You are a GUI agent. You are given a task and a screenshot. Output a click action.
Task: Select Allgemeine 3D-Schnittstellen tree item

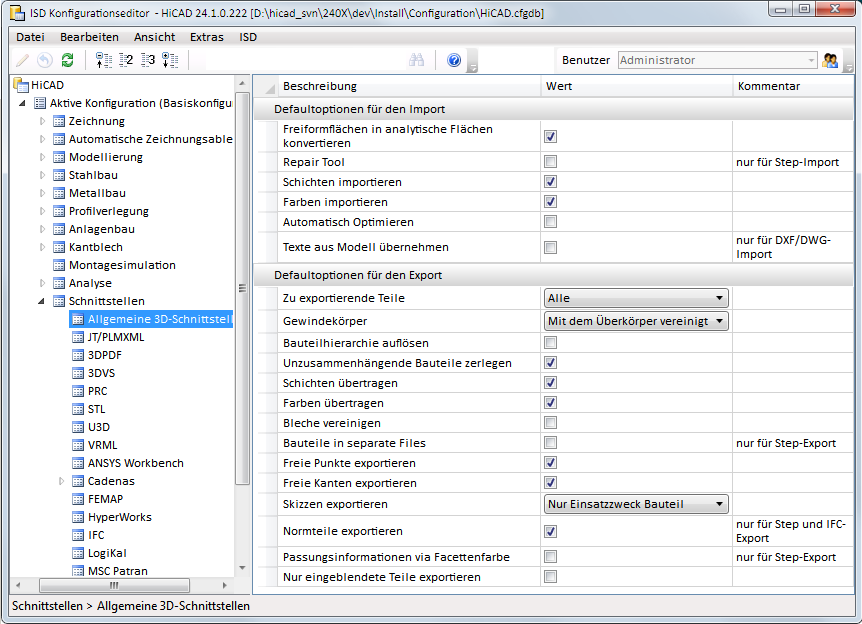152,319
